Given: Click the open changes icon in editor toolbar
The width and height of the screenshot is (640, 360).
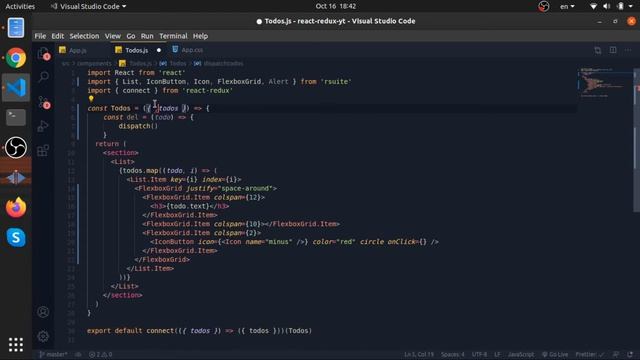Looking at the screenshot, I should 598,50.
